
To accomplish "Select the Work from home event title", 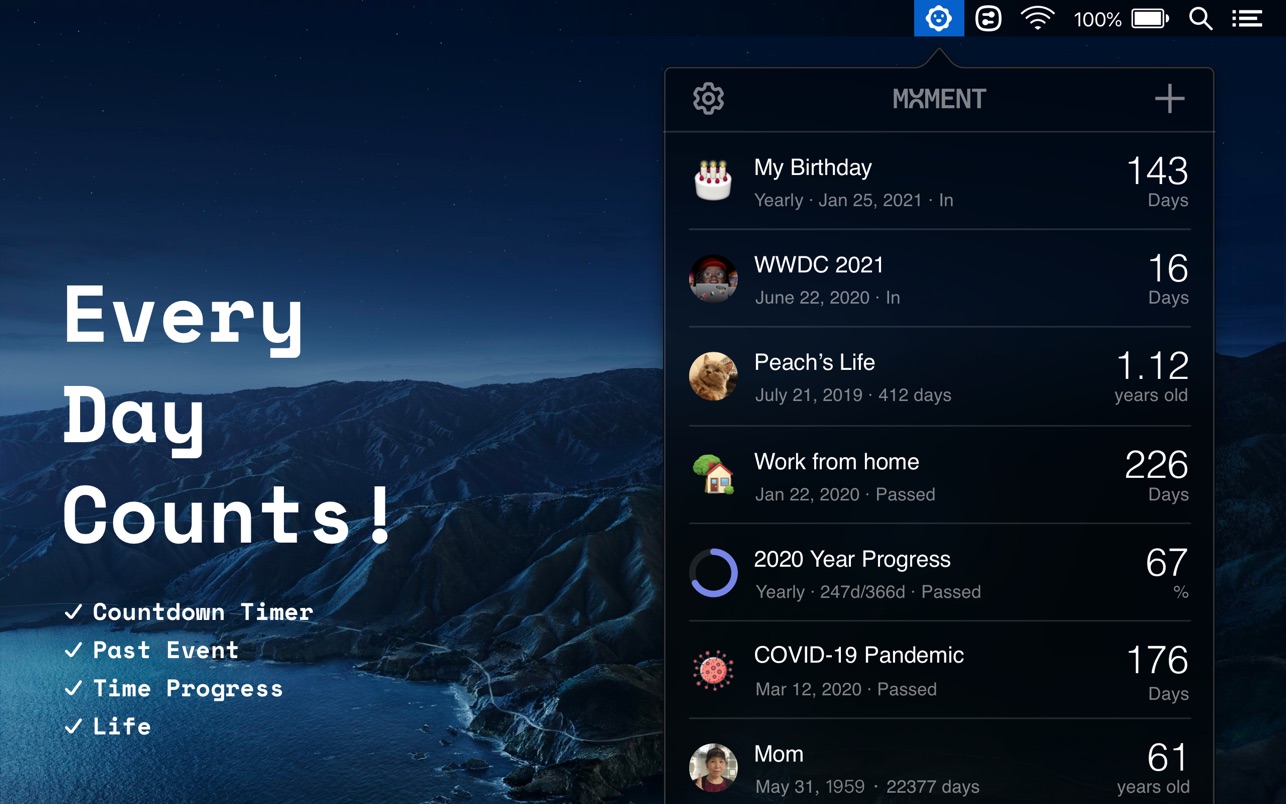I will point(837,462).
